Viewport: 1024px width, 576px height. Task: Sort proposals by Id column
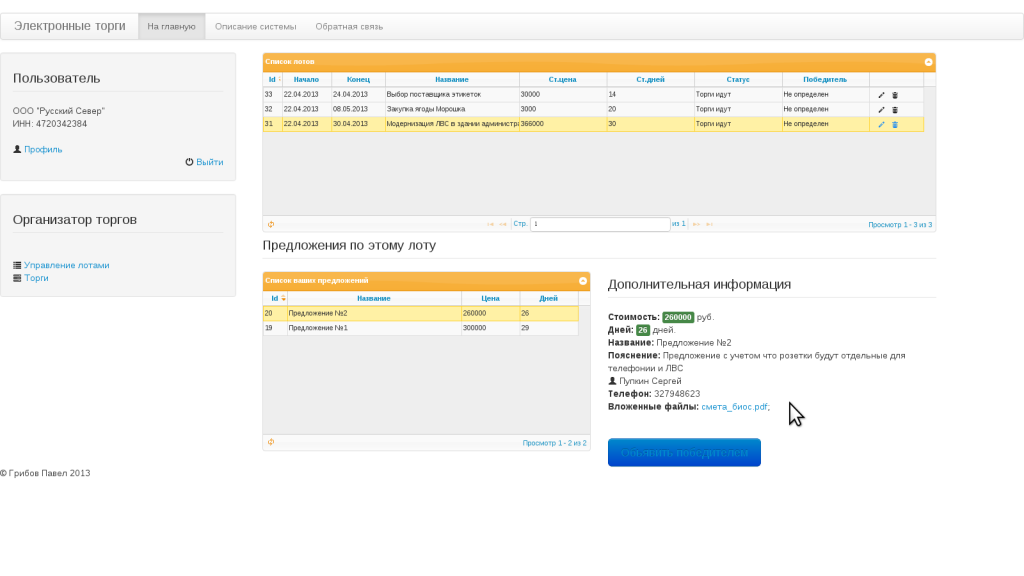[275, 298]
